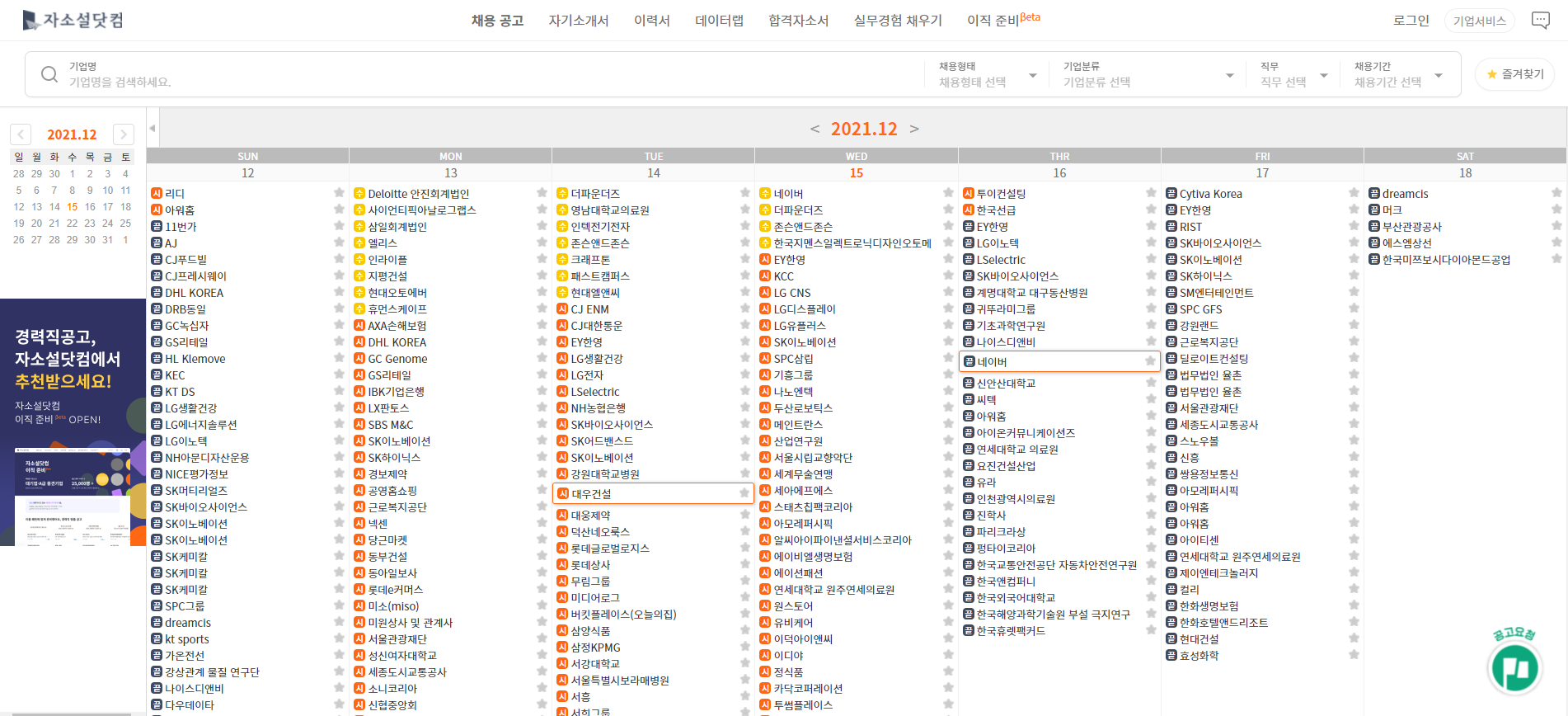Click the 자소설닷컴 logo
Image resolution: width=1568 pixels, height=716 pixels.
73,20
